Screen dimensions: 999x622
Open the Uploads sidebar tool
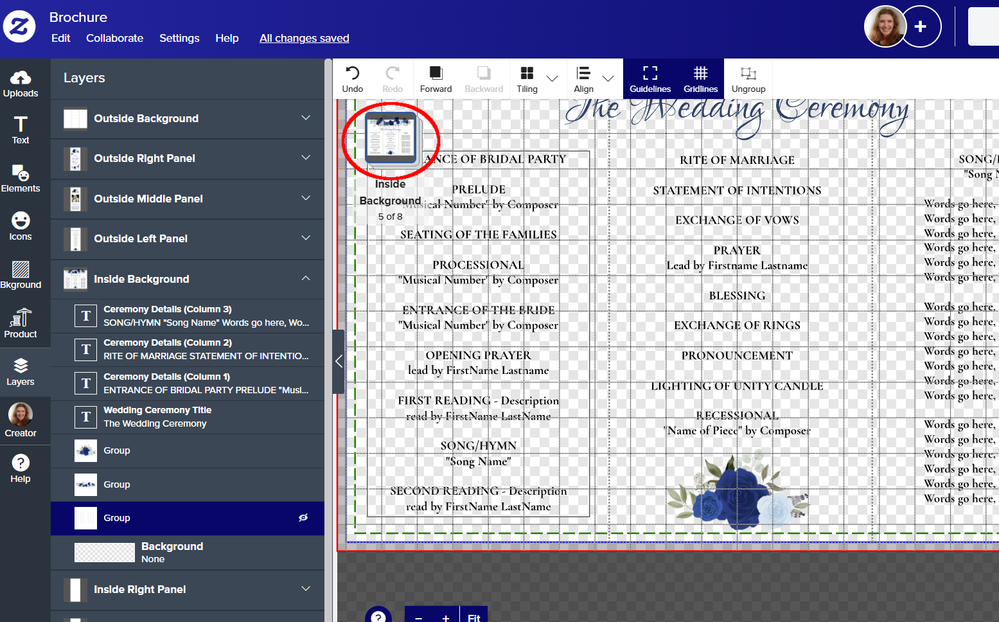point(20,83)
